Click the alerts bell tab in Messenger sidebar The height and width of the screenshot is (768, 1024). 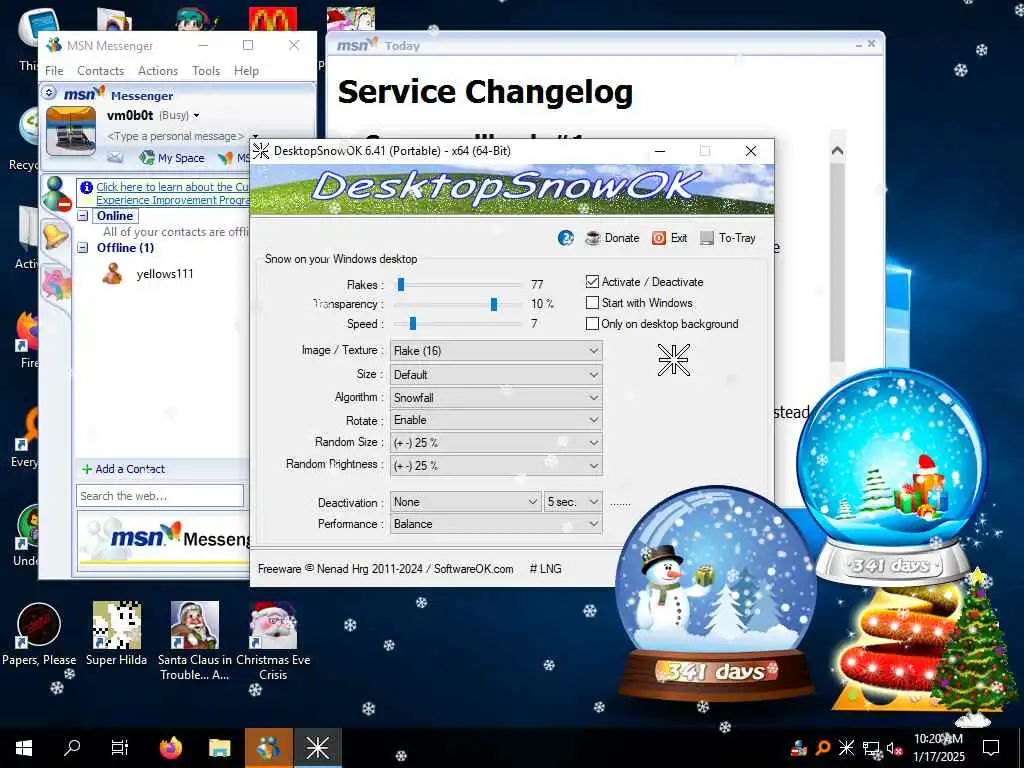click(56, 234)
